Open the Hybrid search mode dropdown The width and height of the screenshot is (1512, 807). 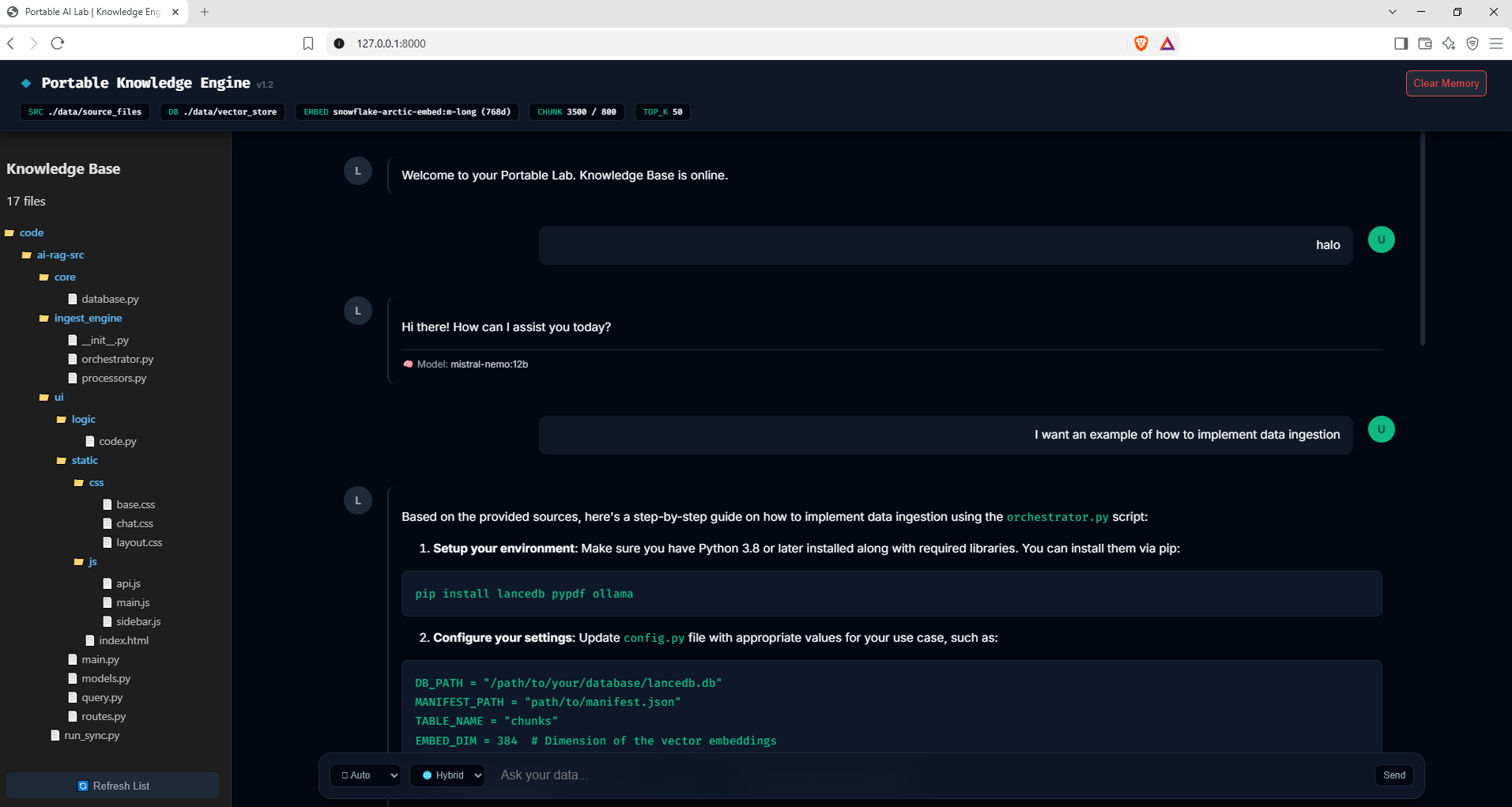(447, 775)
